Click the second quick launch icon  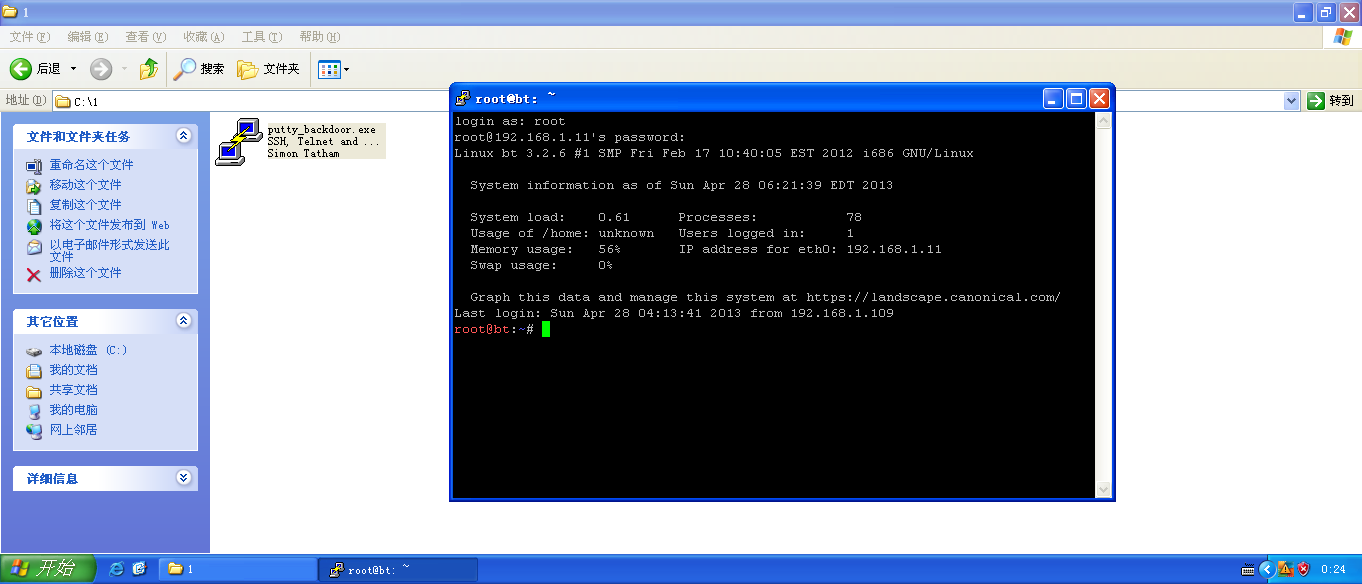140,569
